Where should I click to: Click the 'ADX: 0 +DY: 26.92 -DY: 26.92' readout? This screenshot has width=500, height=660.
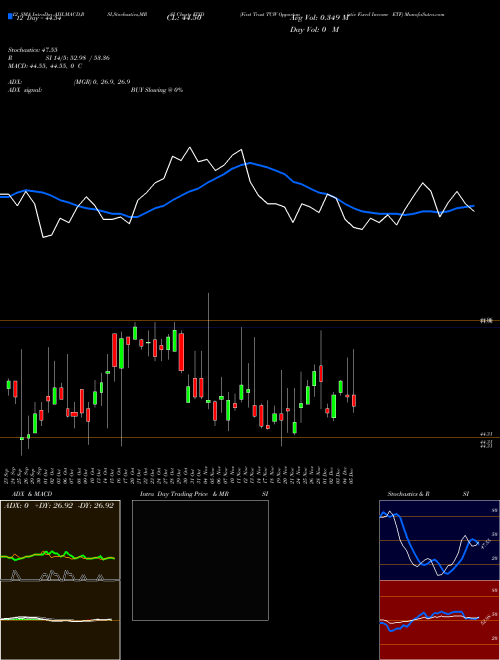[x=59, y=506]
